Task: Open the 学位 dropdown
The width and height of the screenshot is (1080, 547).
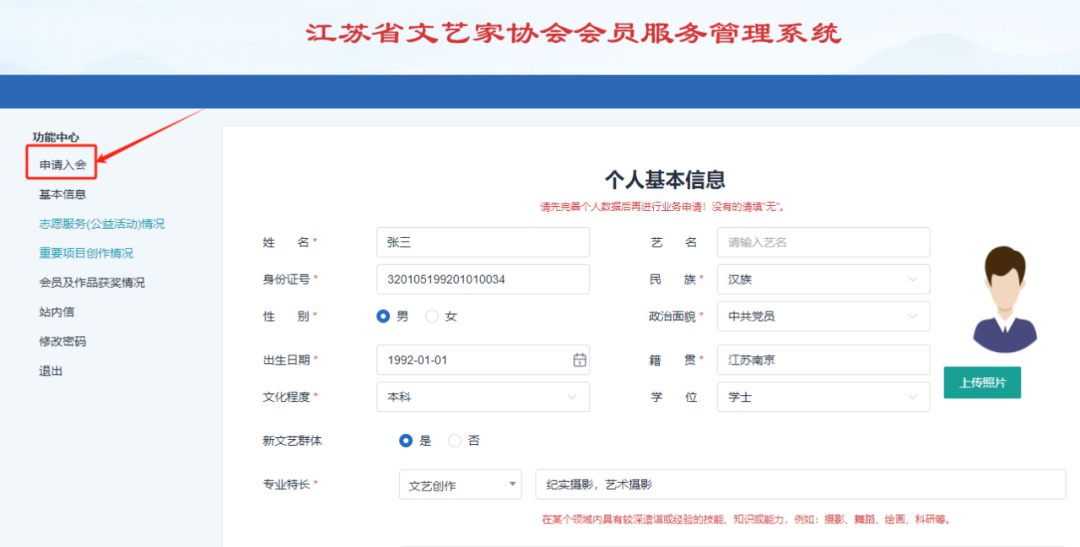Action: click(x=822, y=397)
